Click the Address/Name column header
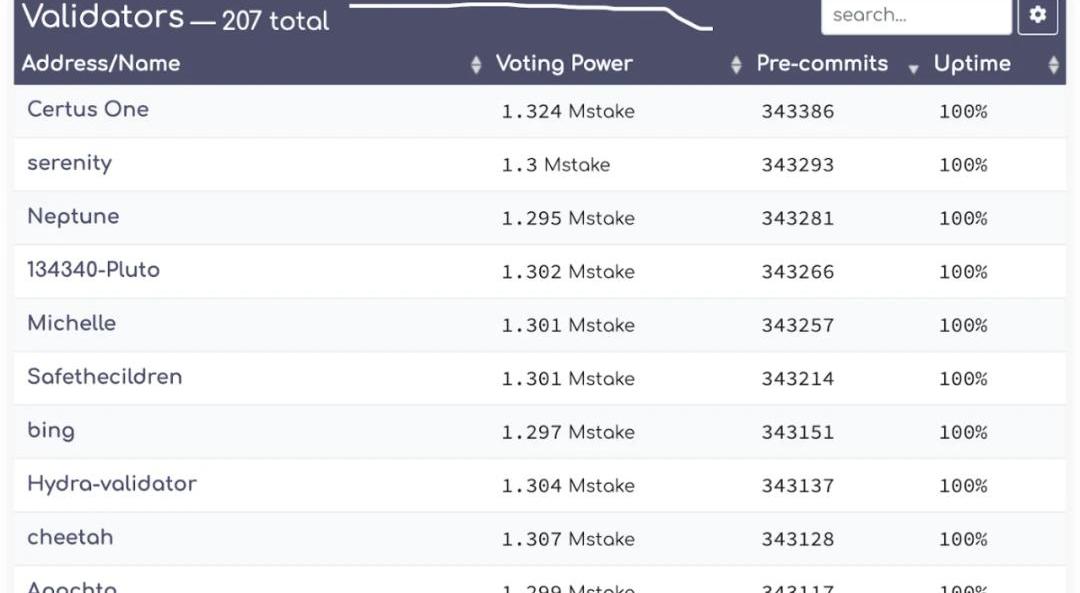Image resolution: width=1080 pixels, height=593 pixels. pyautogui.click(x=101, y=63)
